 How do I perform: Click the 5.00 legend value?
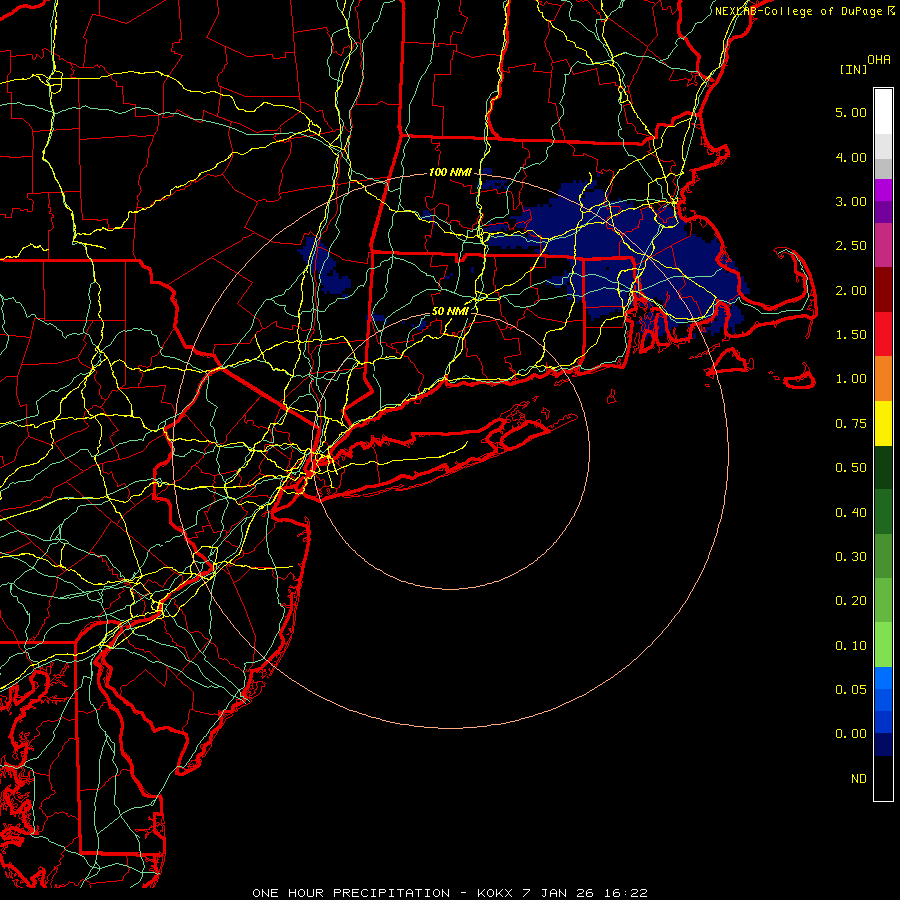(851, 112)
